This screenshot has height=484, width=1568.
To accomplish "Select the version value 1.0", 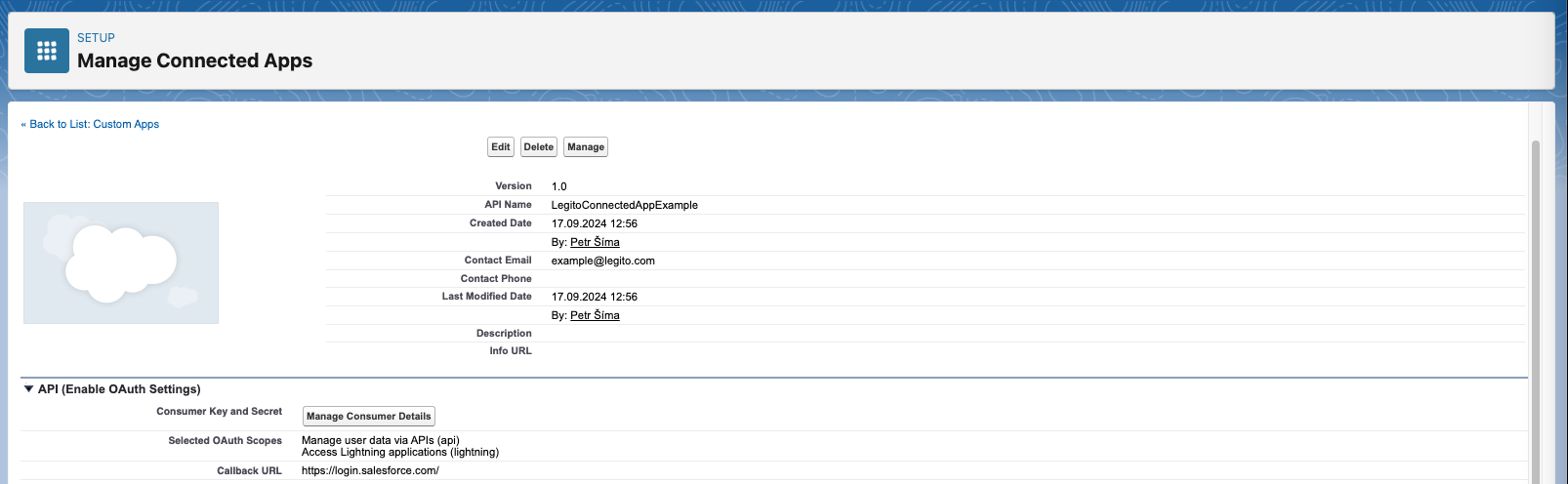I will [x=559, y=186].
